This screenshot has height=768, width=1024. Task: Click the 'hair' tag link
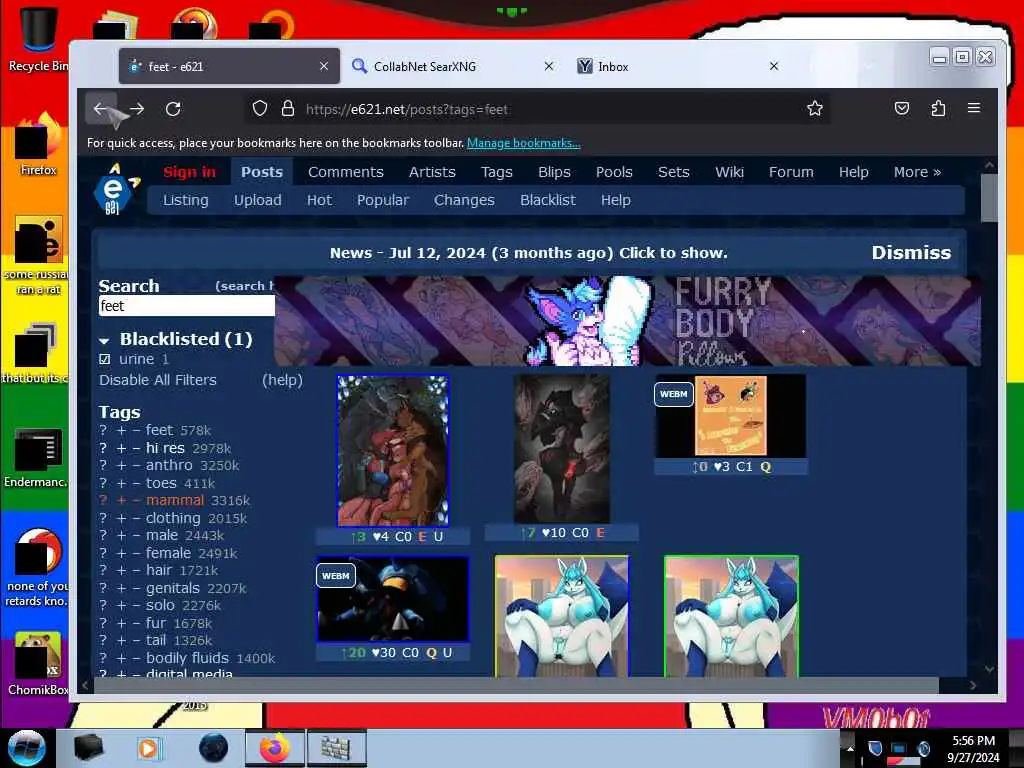click(x=159, y=570)
